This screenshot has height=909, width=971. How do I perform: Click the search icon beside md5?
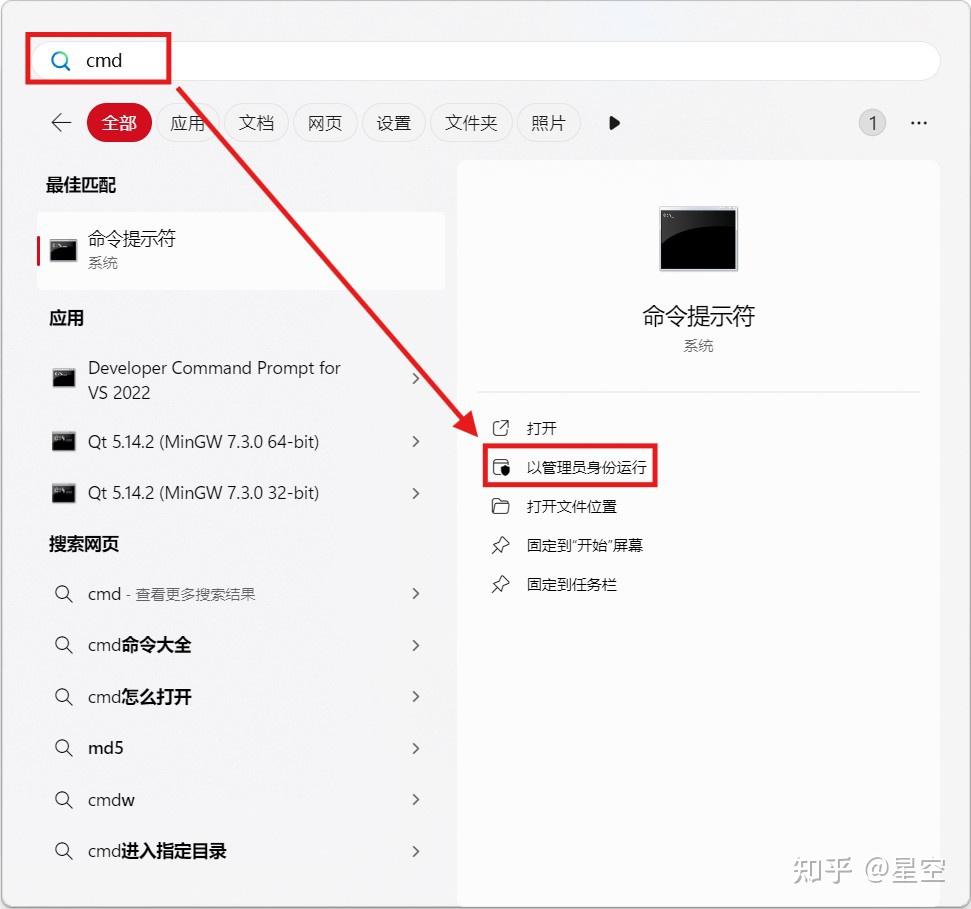pos(64,748)
